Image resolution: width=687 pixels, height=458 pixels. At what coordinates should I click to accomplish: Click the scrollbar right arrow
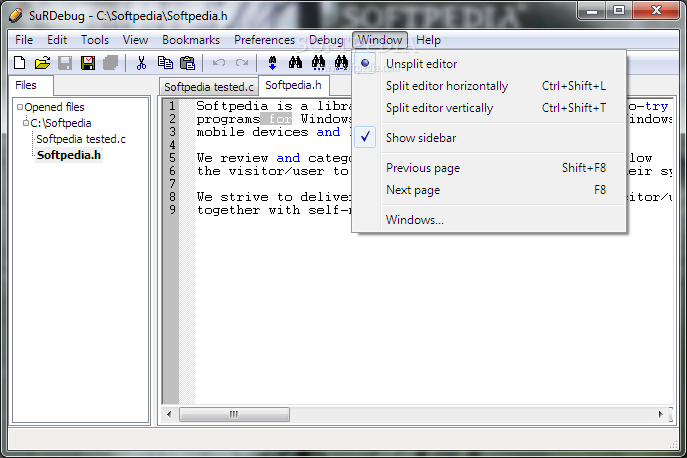pyautogui.click(x=660, y=414)
